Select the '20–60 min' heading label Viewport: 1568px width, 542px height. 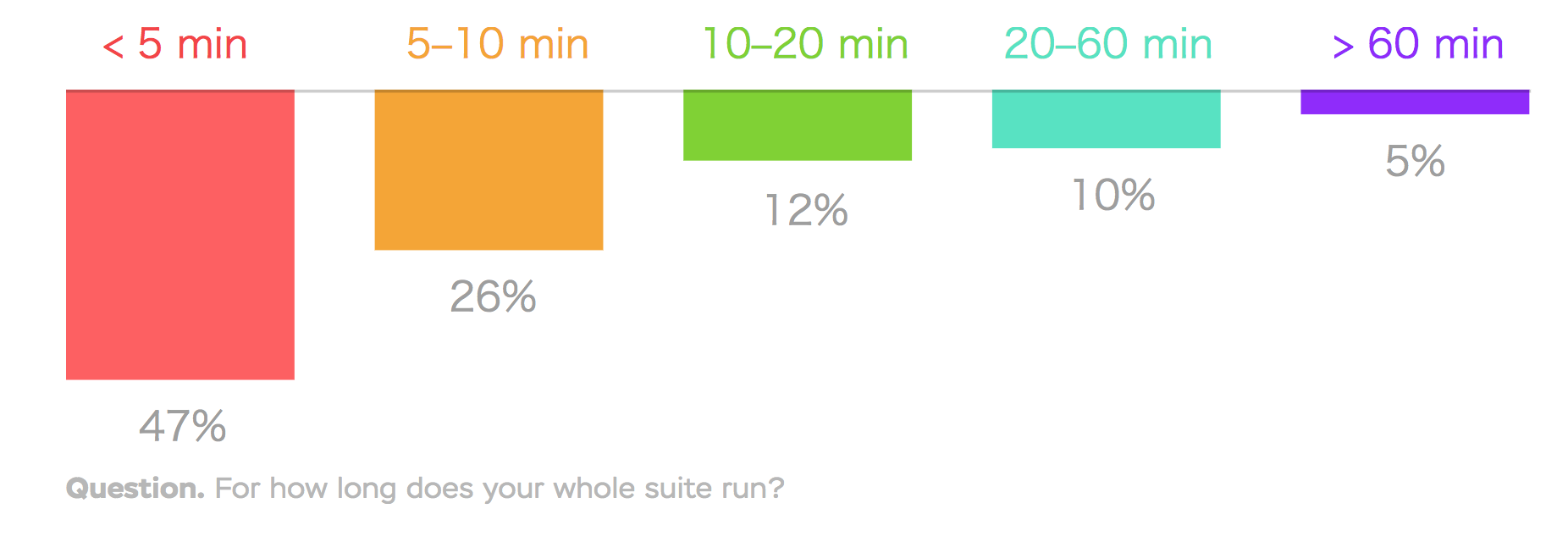pyautogui.click(x=1108, y=44)
